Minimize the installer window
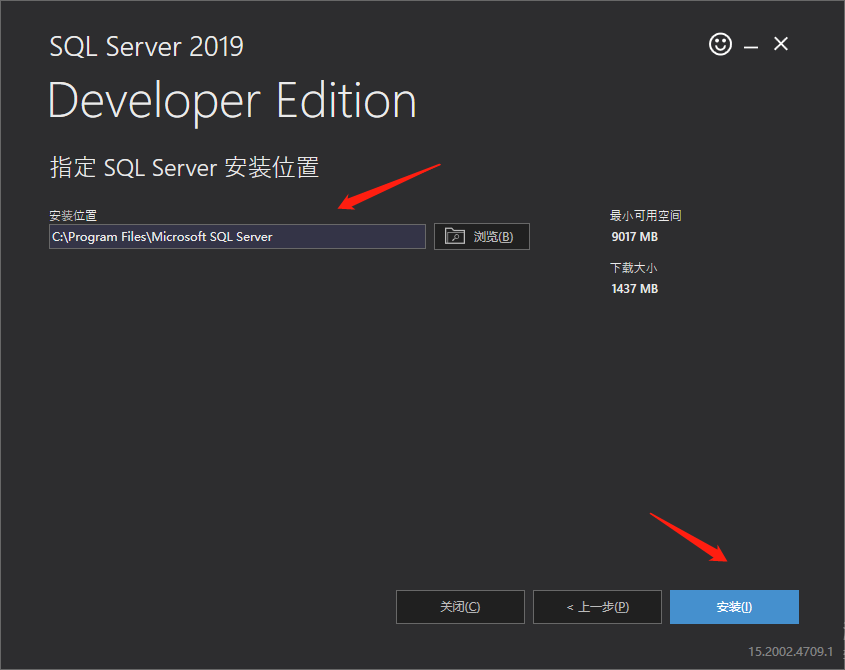Screen dimensions: 845x670 pyautogui.click(x=750, y=44)
